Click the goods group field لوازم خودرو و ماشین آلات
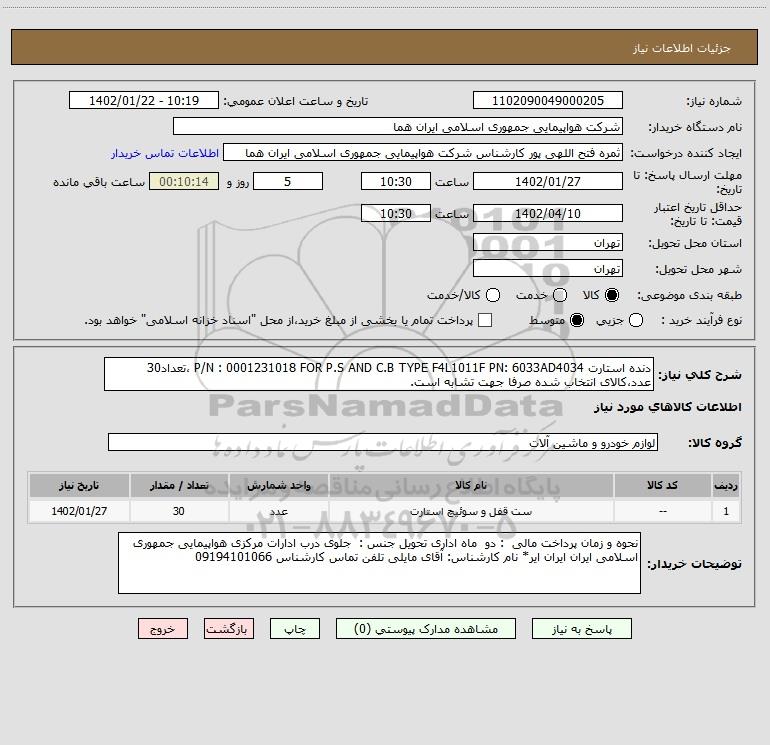The height and width of the screenshot is (745, 770). click(383, 442)
